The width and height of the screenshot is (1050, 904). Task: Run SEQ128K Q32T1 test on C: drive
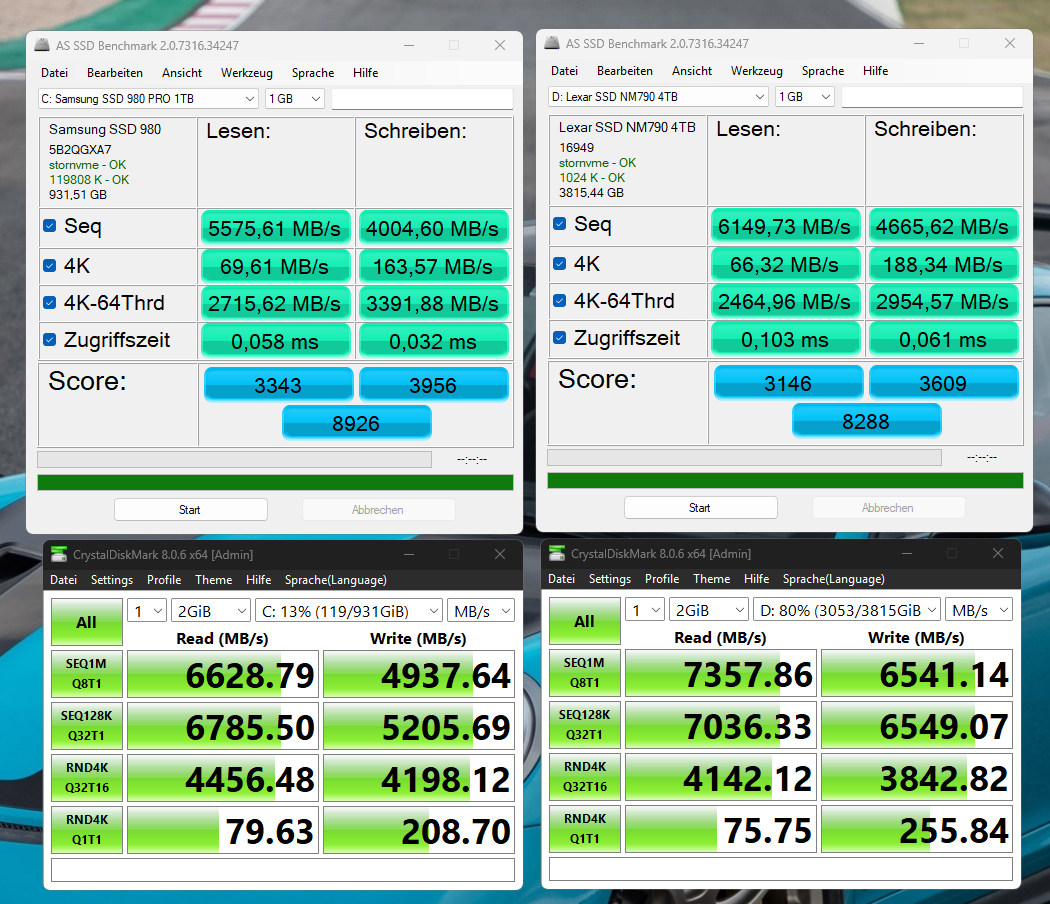86,725
